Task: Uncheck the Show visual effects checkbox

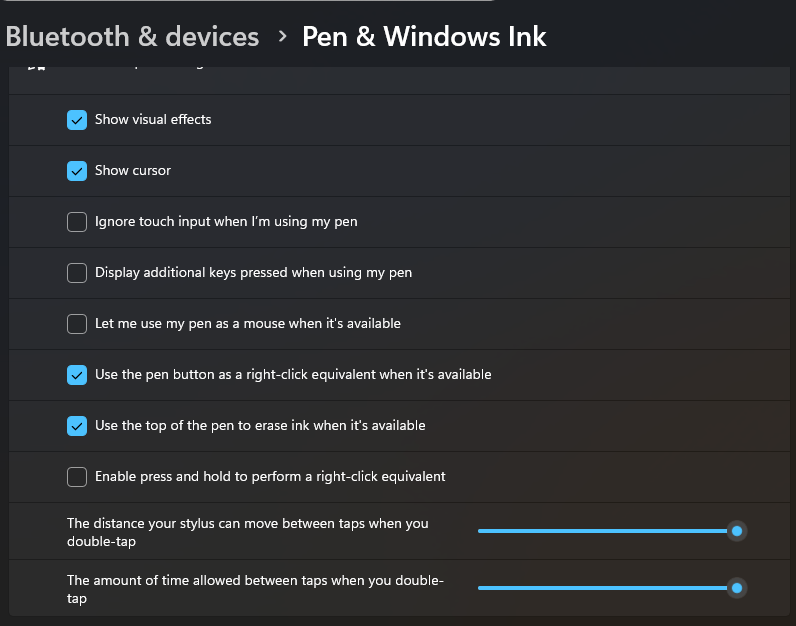Action: (x=77, y=120)
